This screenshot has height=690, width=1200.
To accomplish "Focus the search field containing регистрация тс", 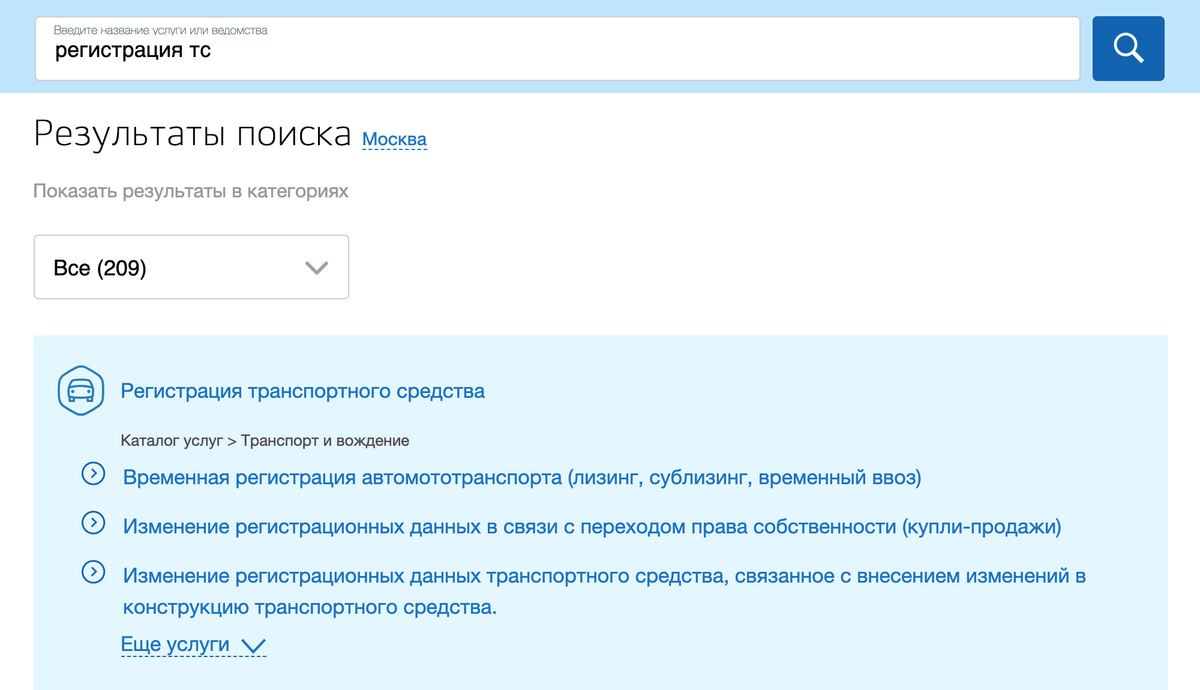I will [x=557, y=51].
